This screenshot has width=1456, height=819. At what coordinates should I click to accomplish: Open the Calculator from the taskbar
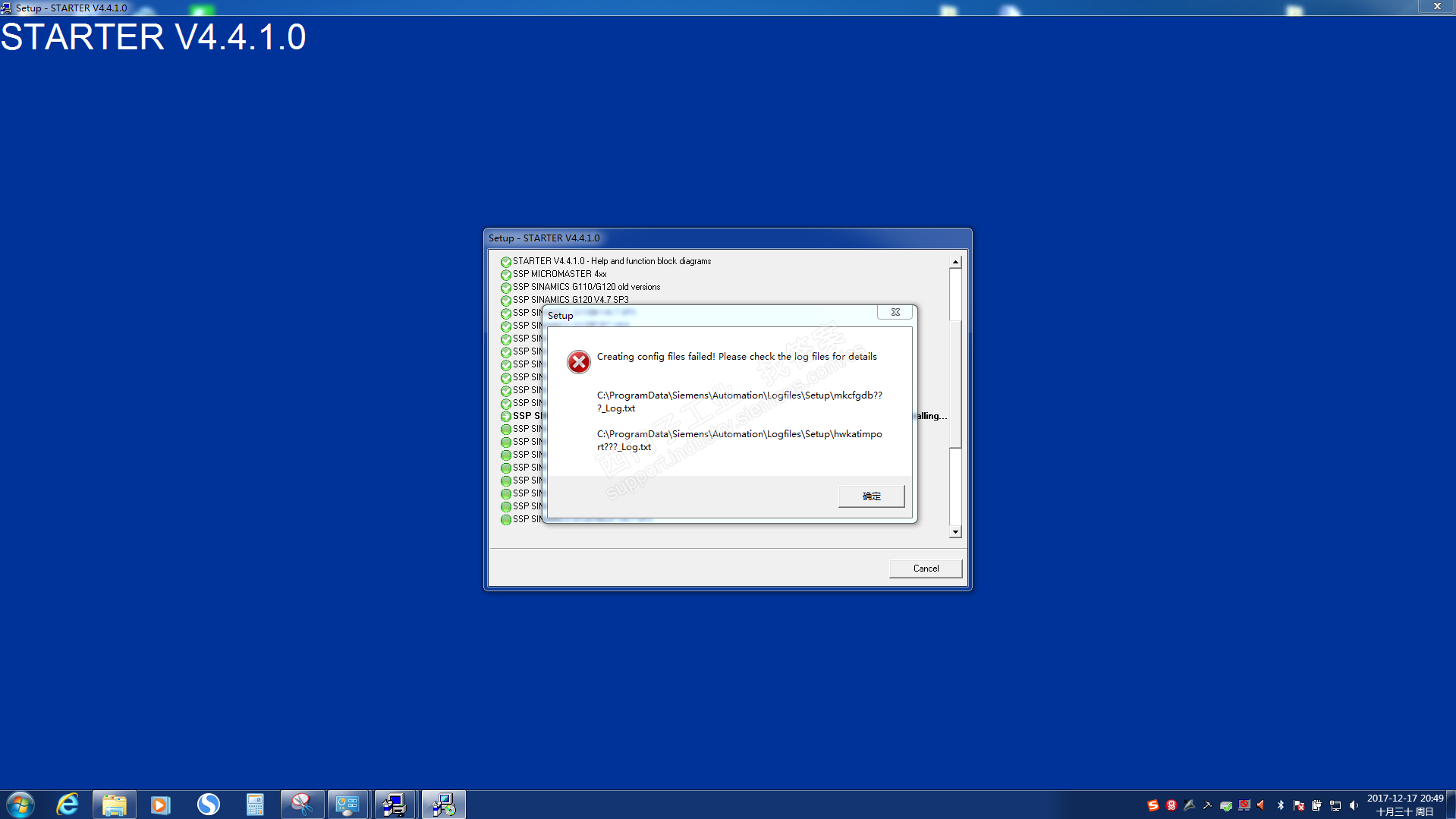point(255,805)
